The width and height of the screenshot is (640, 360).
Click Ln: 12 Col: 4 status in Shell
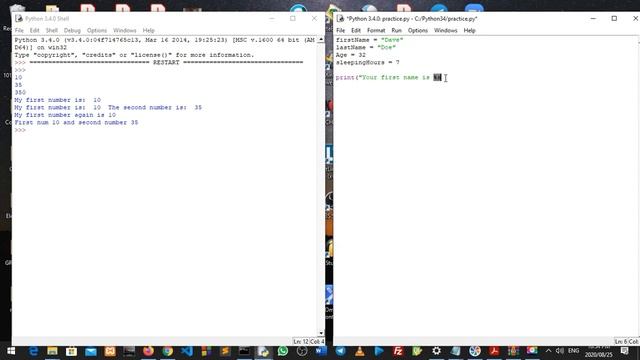tap(309, 341)
